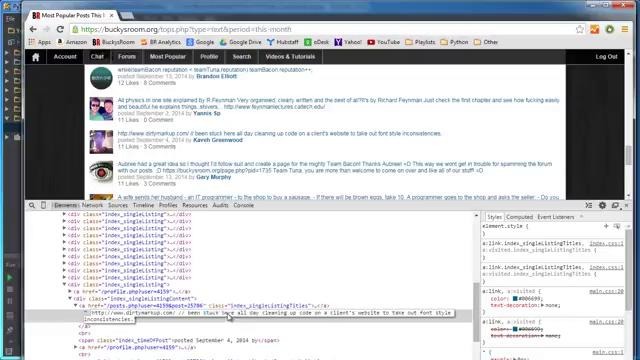The width and height of the screenshot is (640, 360).
Task: Activate DevTools inspect element magnifier icon
Action: point(32,205)
